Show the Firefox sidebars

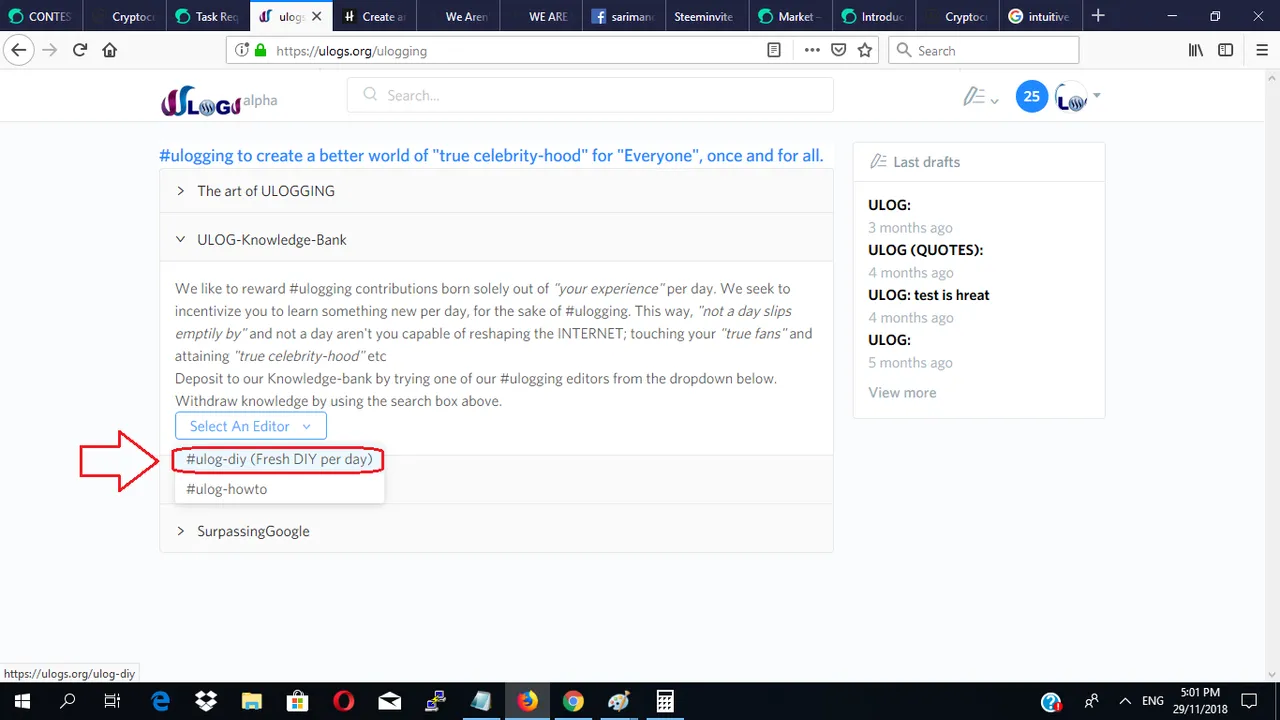1226,50
